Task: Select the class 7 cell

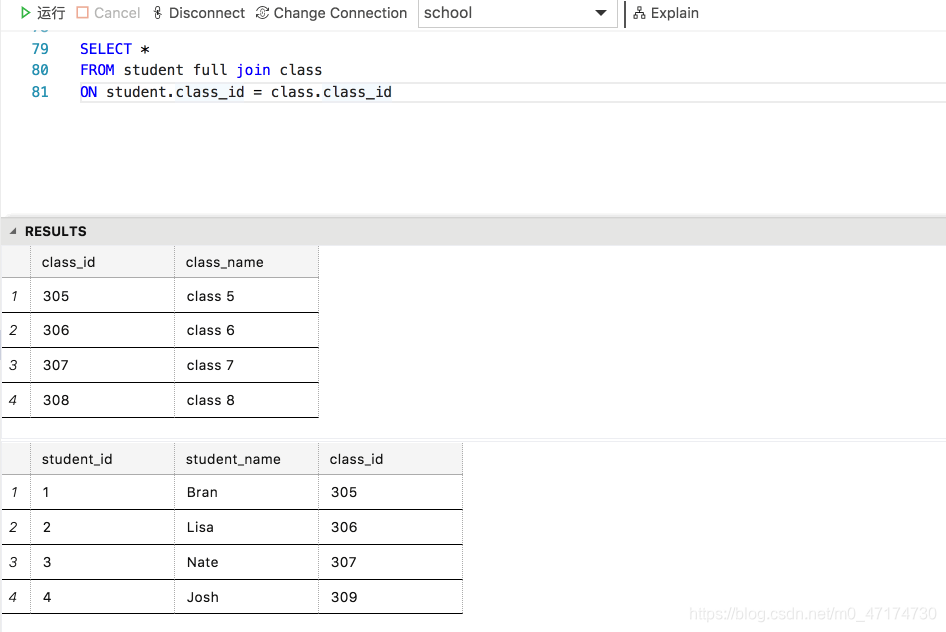Action: pyautogui.click(x=246, y=365)
